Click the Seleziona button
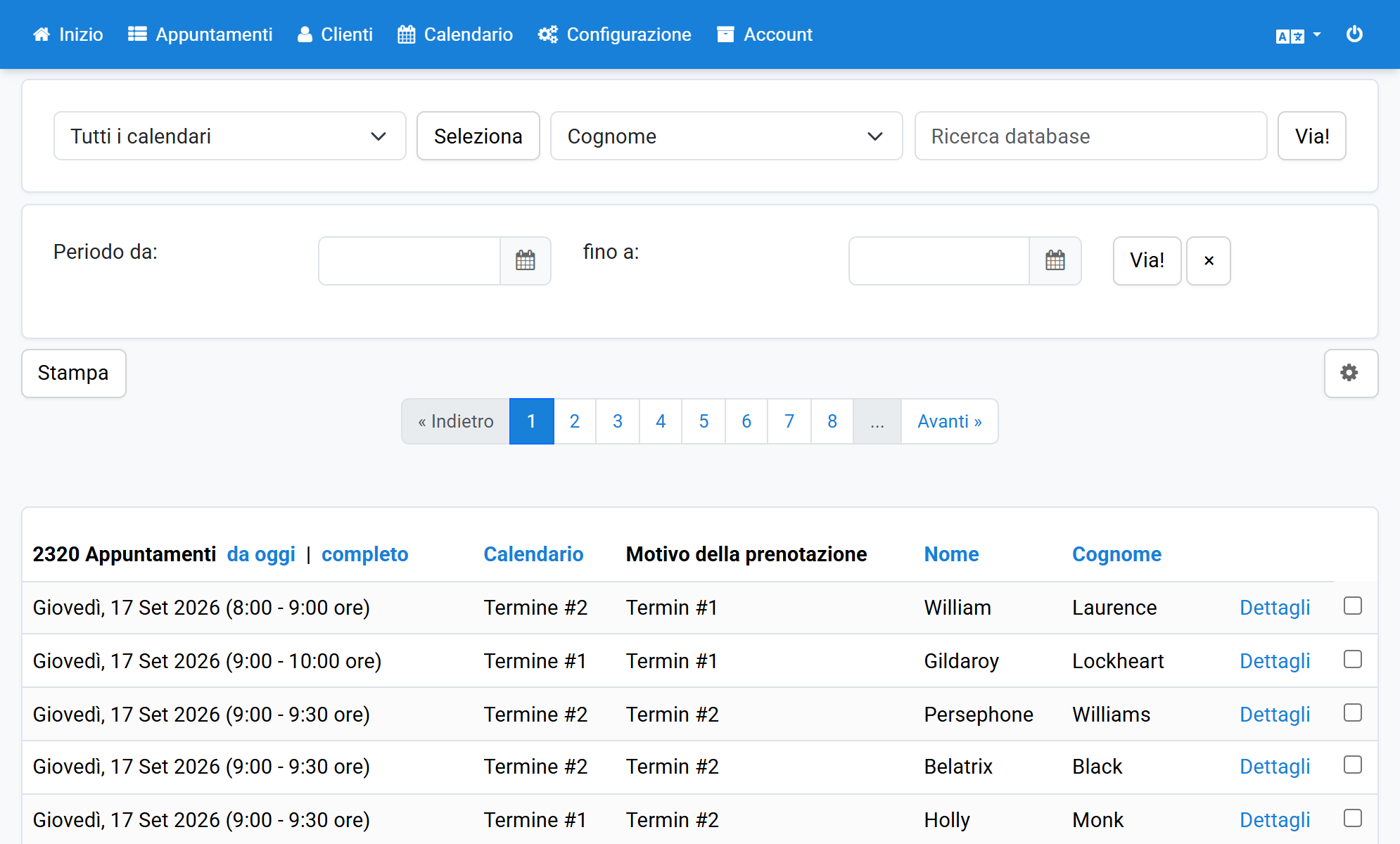 point(478,136)
